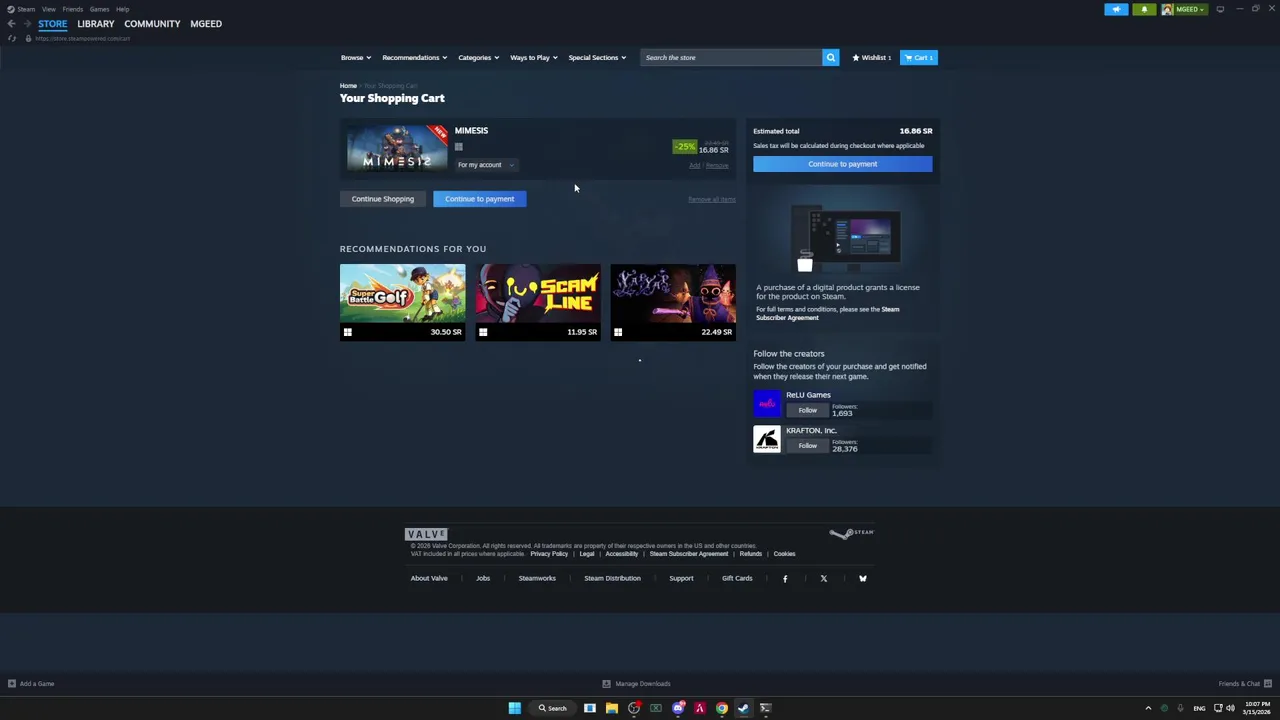Open the MGEED account dropdown at top right
The image size is (1280, 720).
[x=1184, y=9]
